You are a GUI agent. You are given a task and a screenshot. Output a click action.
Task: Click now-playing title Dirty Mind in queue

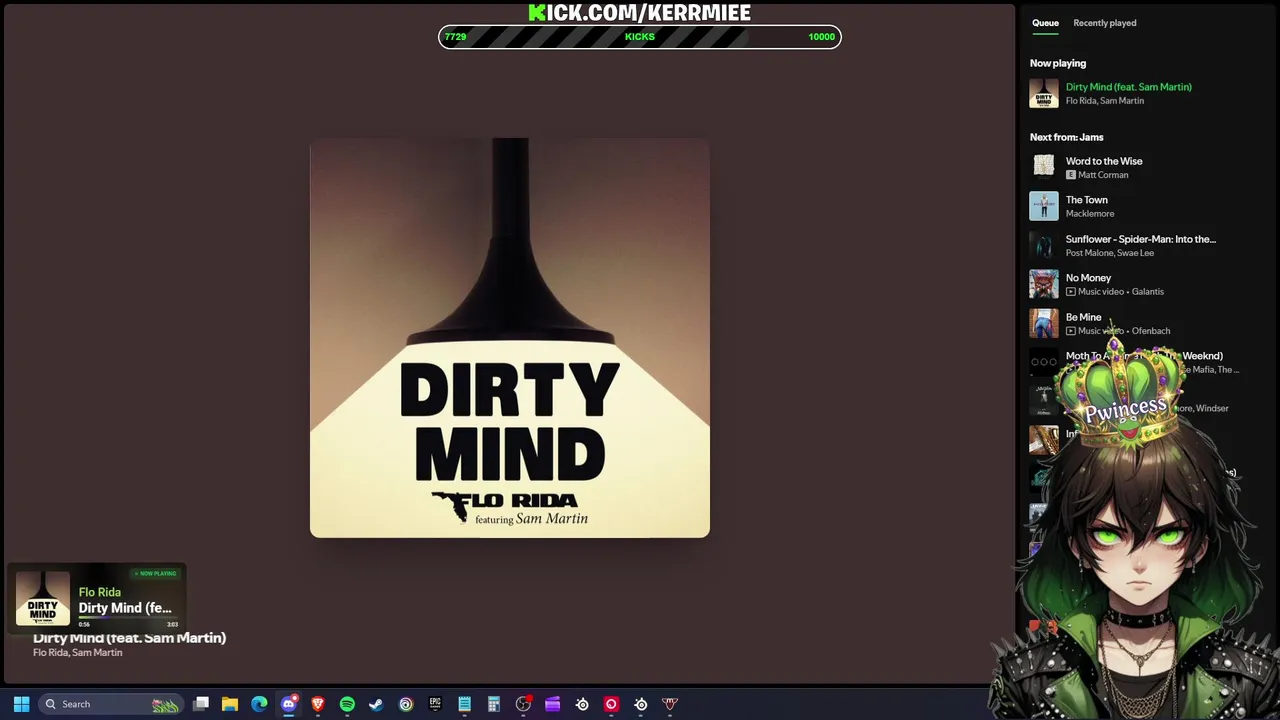pos(1128,87)
